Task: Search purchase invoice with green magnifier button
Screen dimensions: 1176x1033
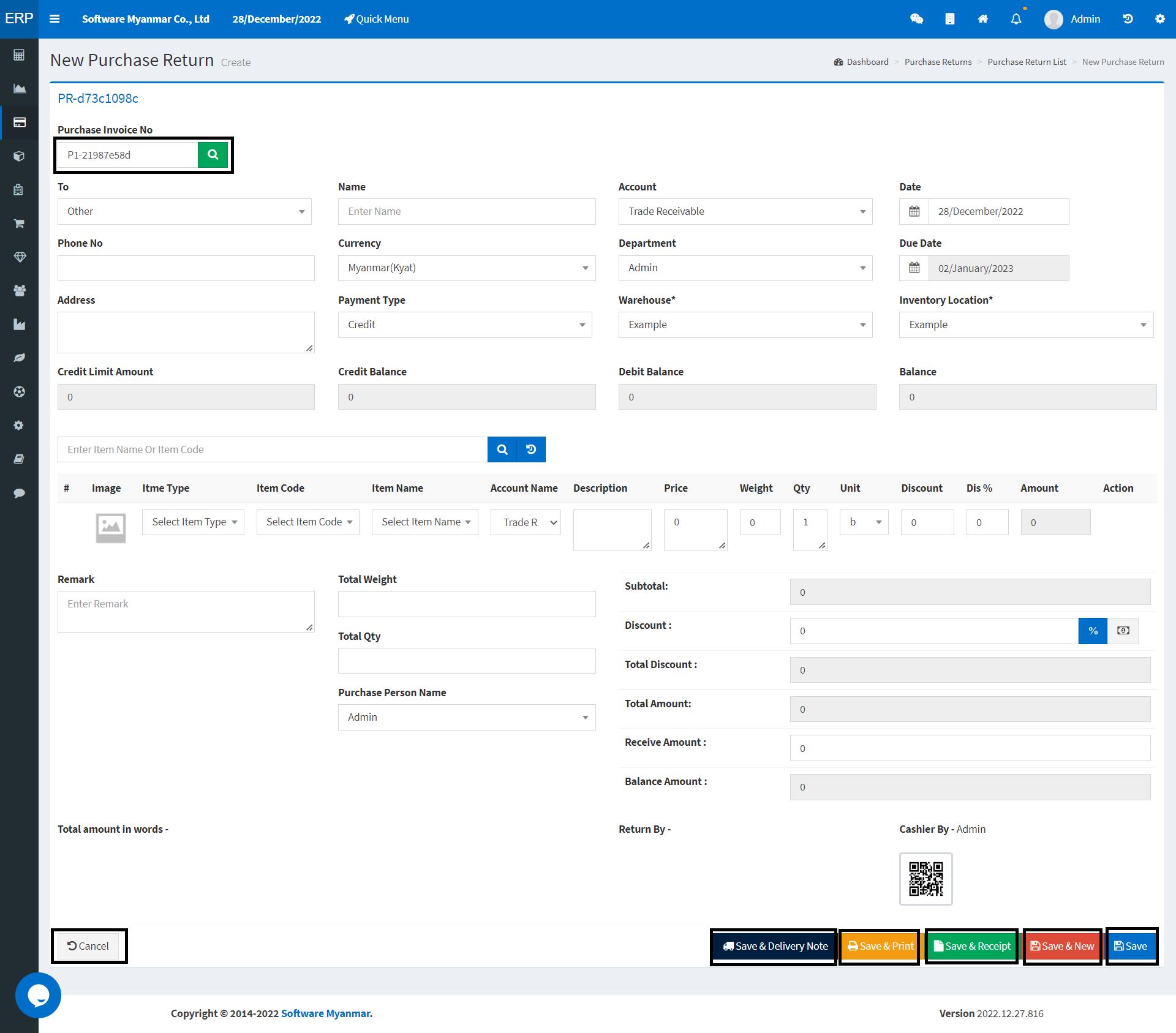Action: pos(213,154)
